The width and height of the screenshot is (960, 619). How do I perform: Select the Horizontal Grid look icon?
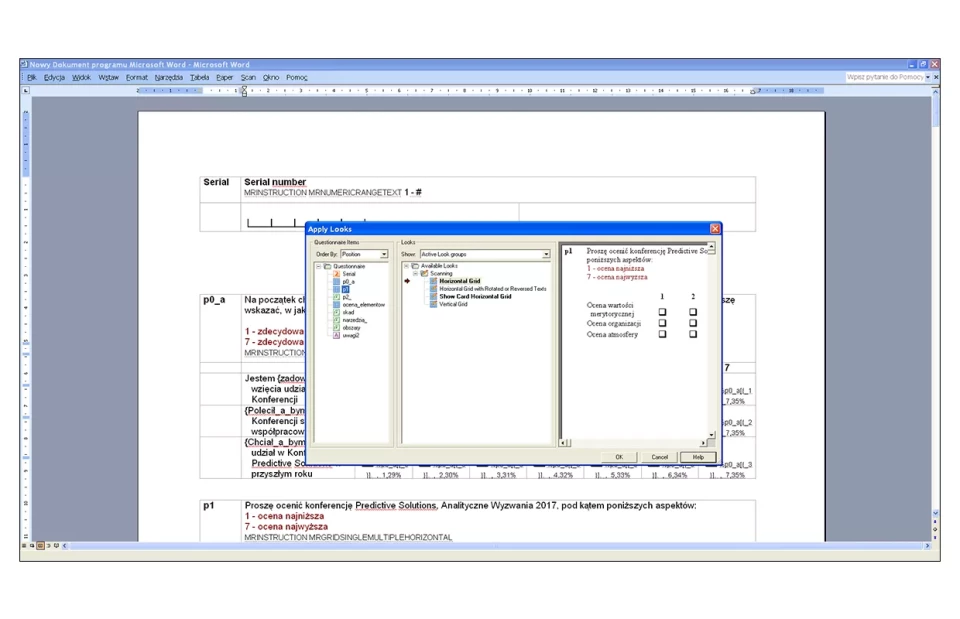click(433, 281)
